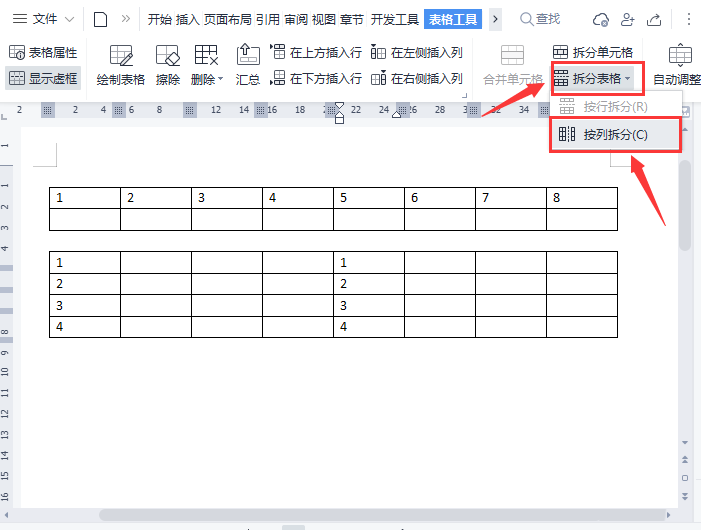Click the horizontal scrollbar thumb
The width and height of the screenshot is (701, 530).
(382, 515)
